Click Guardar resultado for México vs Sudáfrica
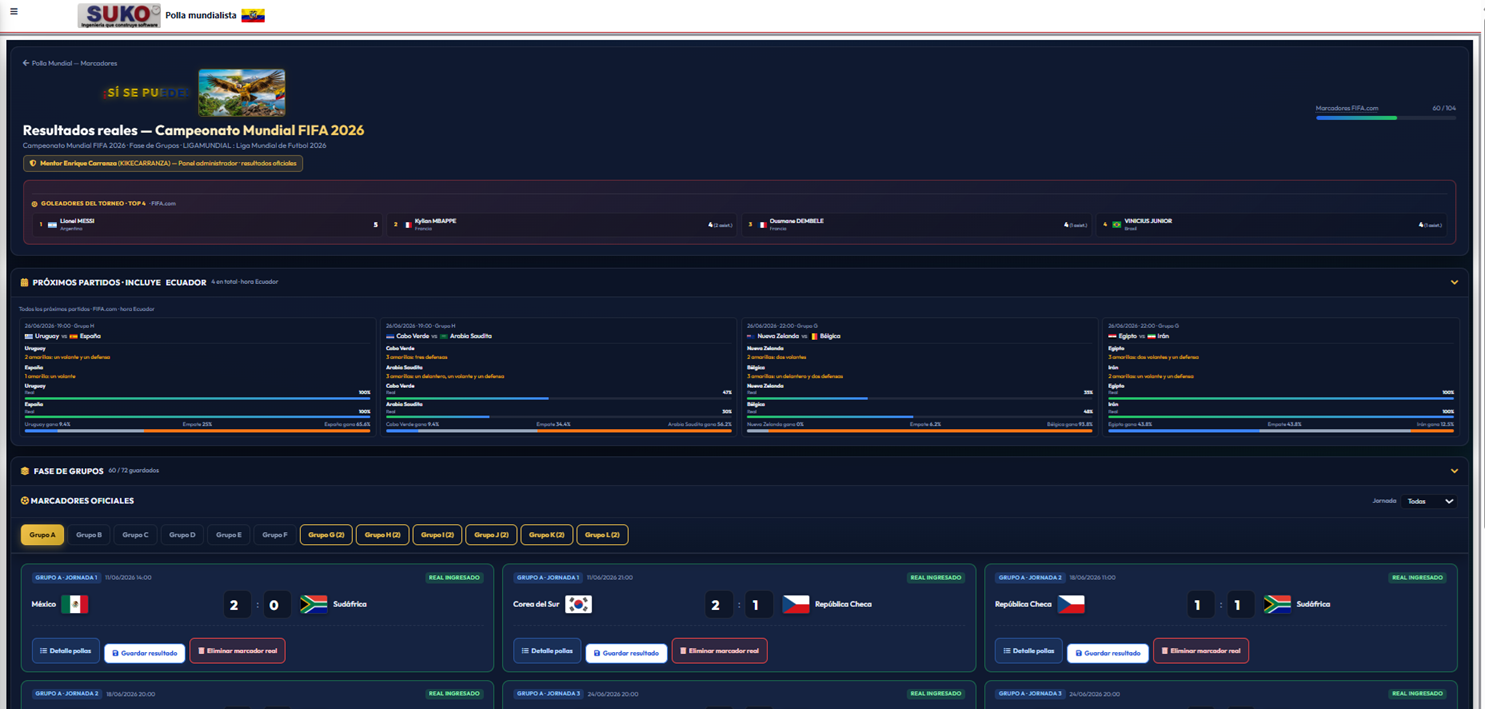 pos(145,653)
